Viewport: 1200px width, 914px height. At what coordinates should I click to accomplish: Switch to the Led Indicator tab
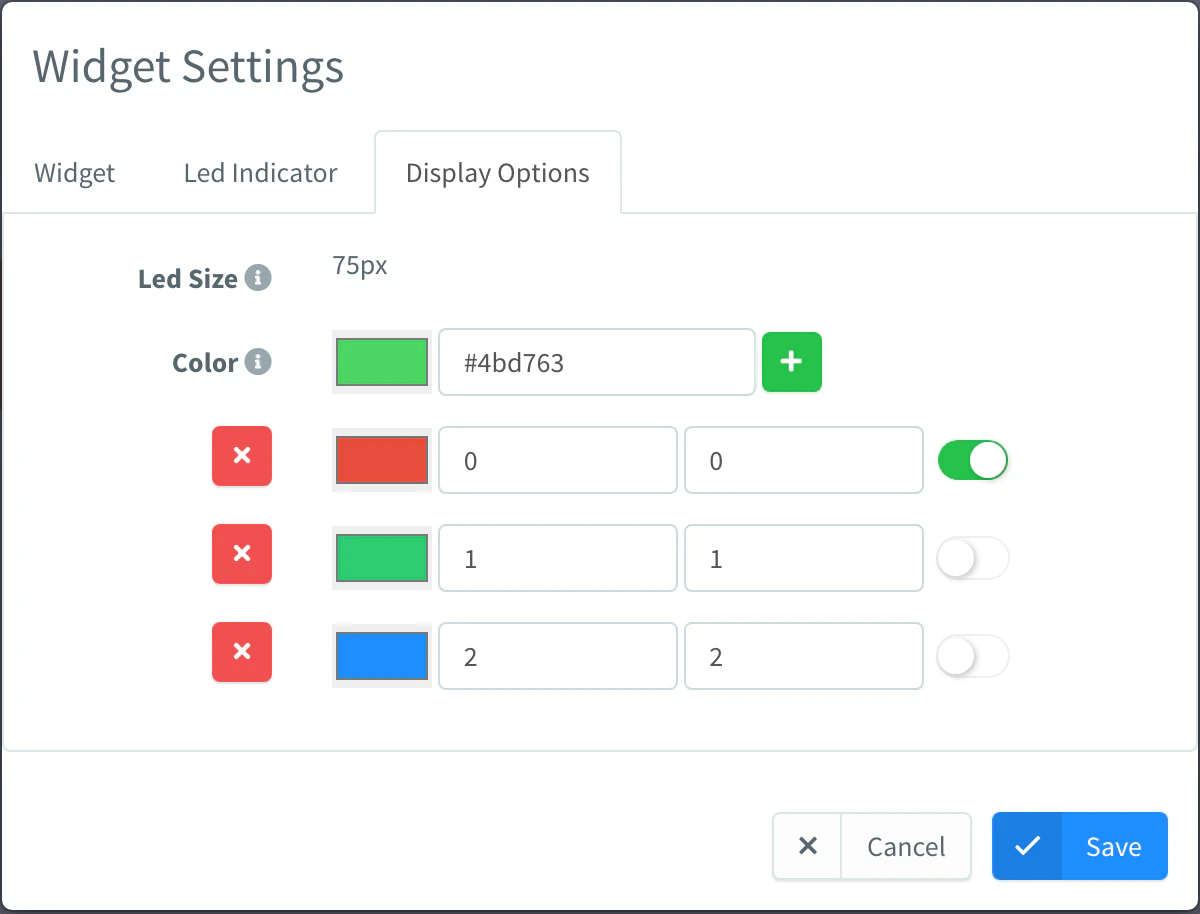pyautogui.click(x=261, y=173)
